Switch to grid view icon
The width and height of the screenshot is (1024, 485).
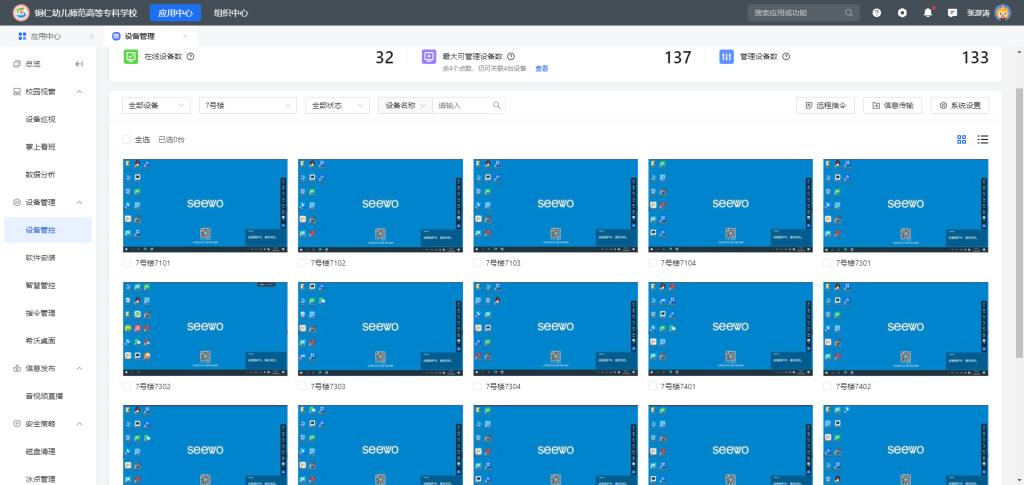(x=961, y=139)
